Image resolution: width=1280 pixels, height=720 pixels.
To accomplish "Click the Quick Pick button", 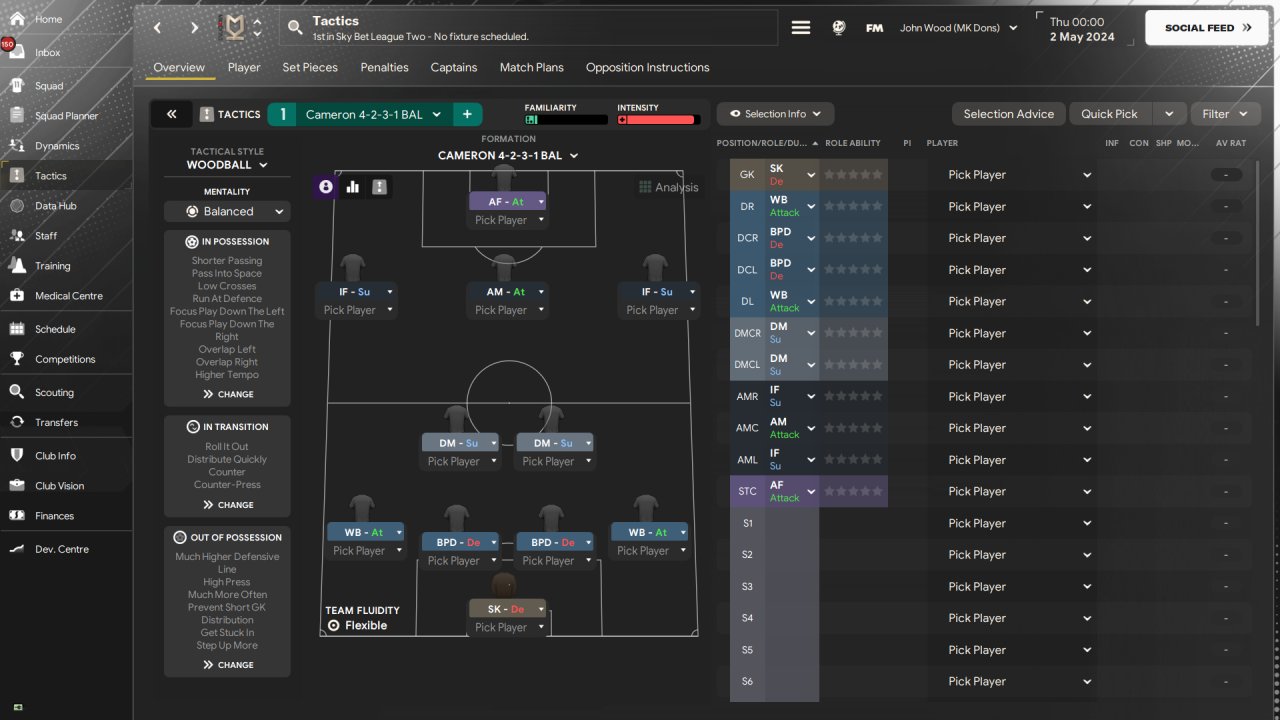I will pyautogui.click(x=1110, y=114).
